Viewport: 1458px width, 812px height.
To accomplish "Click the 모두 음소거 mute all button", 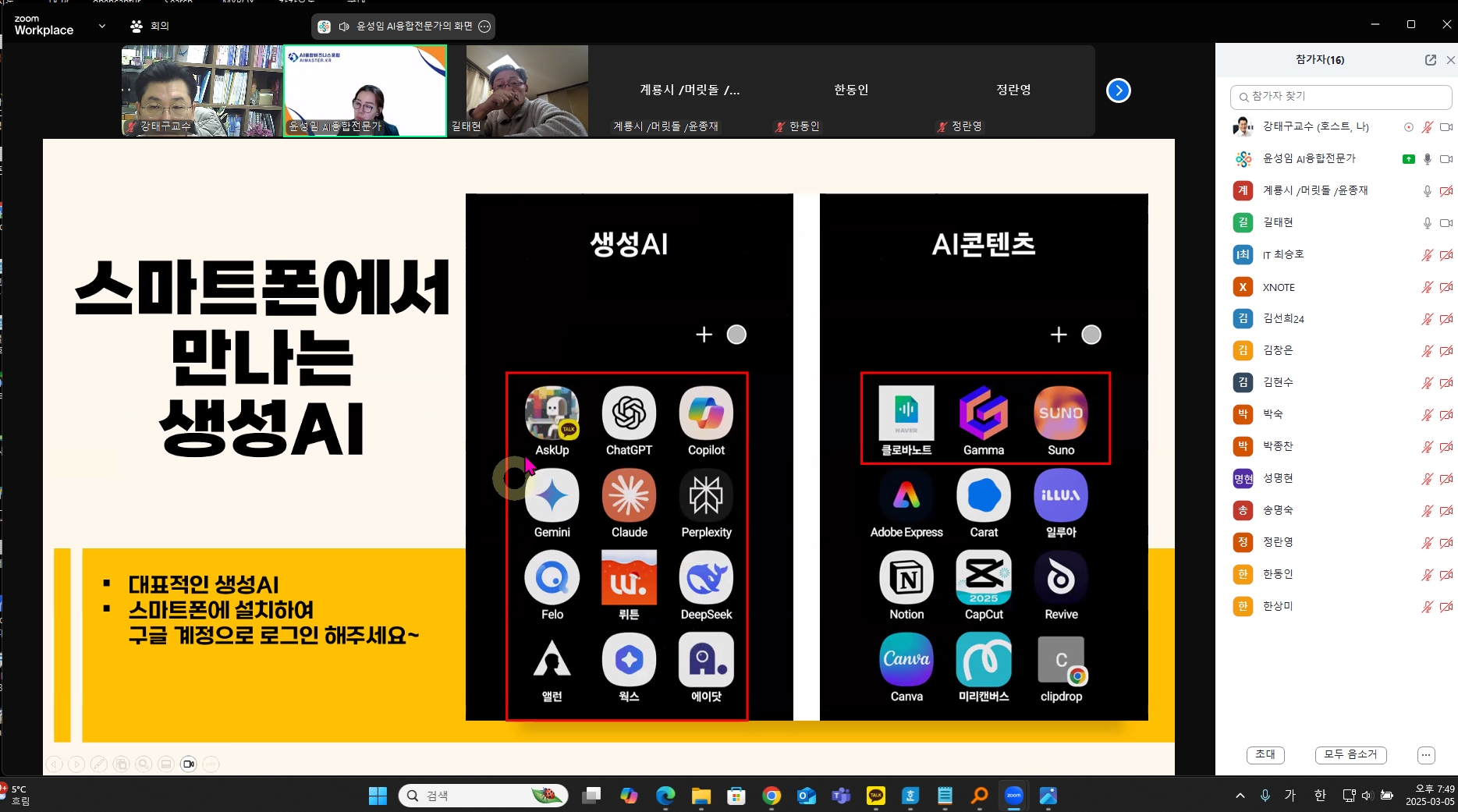I will pos(1350,754).
